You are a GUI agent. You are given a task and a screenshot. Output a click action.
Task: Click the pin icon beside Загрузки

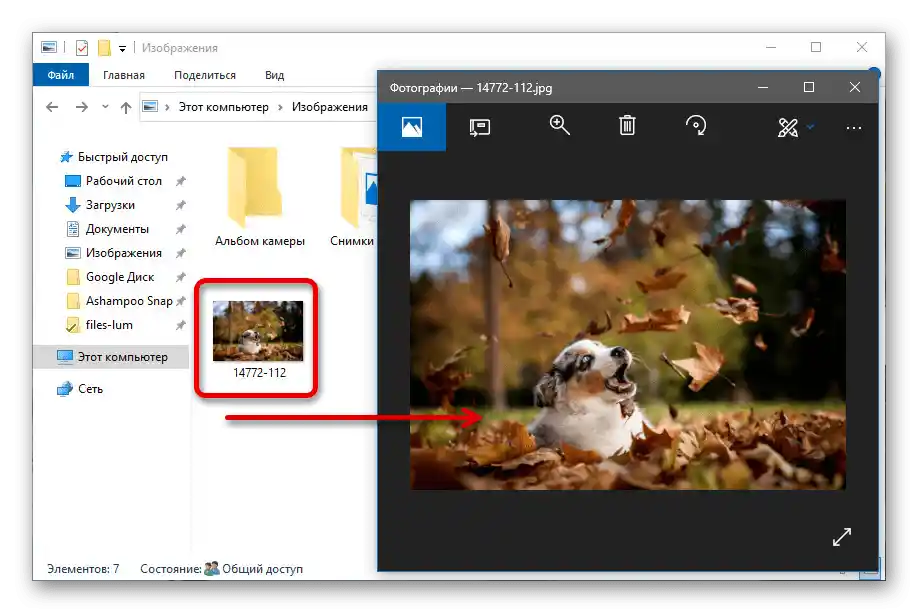pos(181,205)
